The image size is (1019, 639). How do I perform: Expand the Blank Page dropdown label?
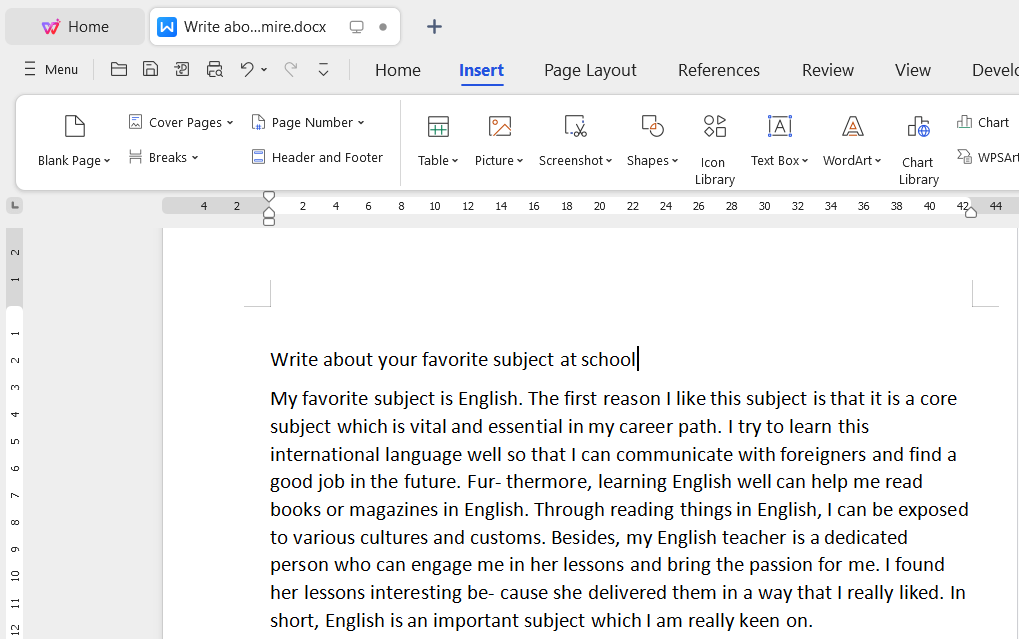[74, 161]
